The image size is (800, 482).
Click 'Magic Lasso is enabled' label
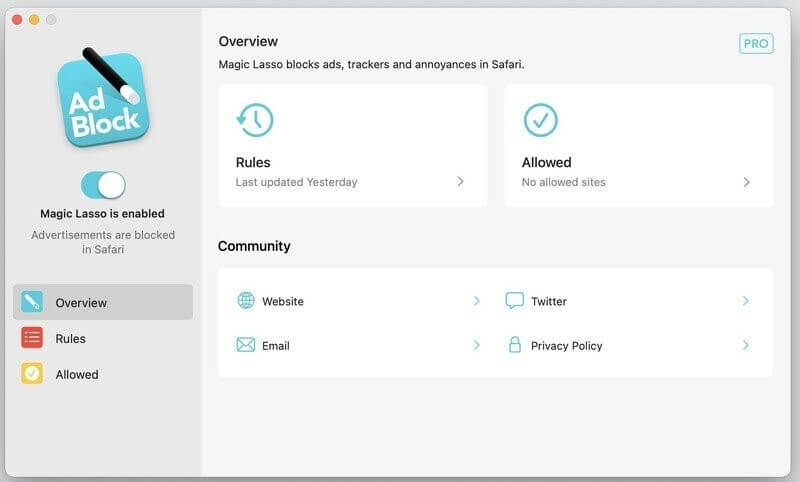pos(103,214)
